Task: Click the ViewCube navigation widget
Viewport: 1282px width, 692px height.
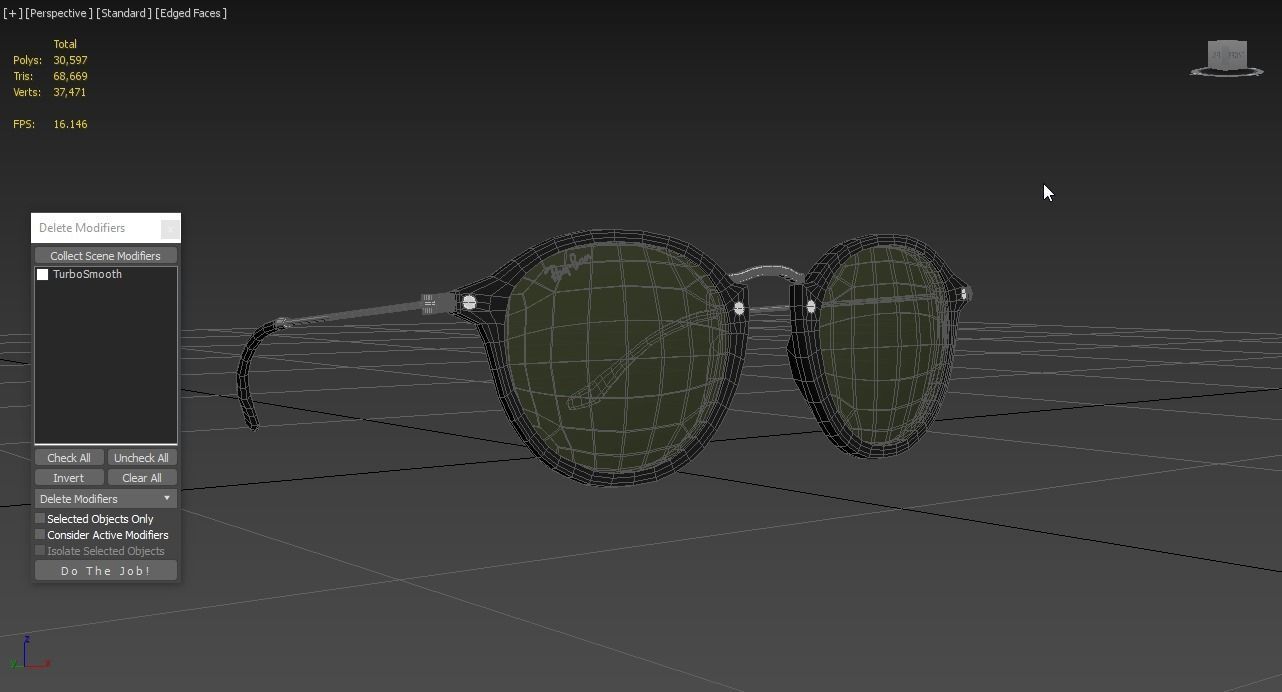Action: click(1226, 58)
